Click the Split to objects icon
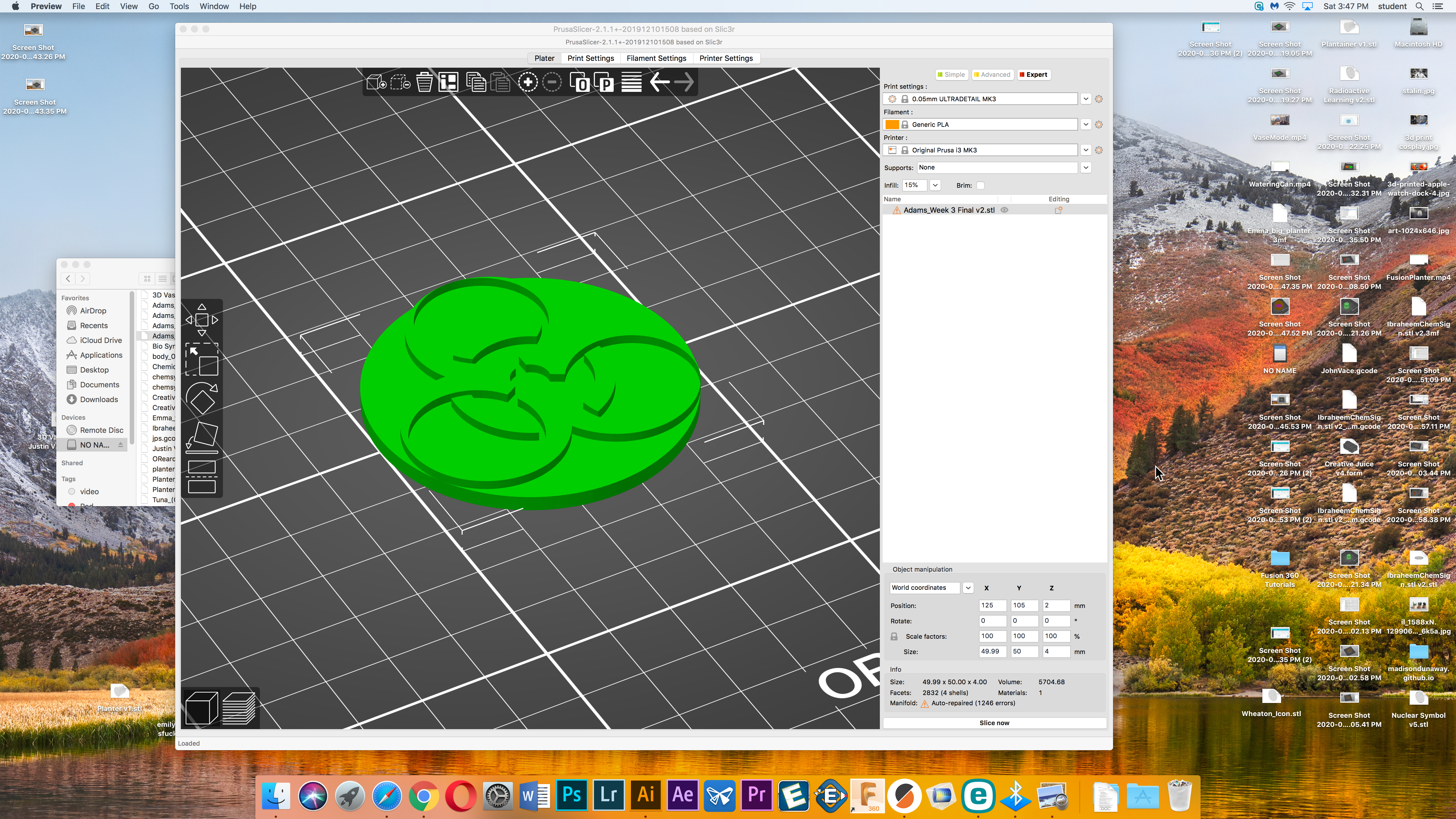 pos(579,82)
